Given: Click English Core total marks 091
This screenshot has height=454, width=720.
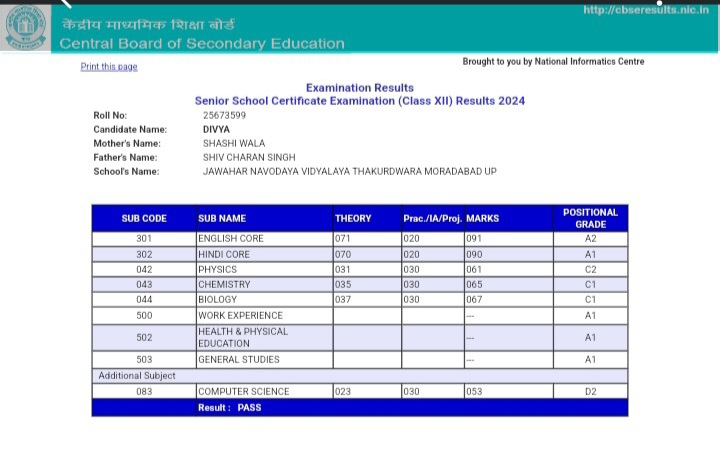Looking at the screenshot, I should (x=474, y=239).
